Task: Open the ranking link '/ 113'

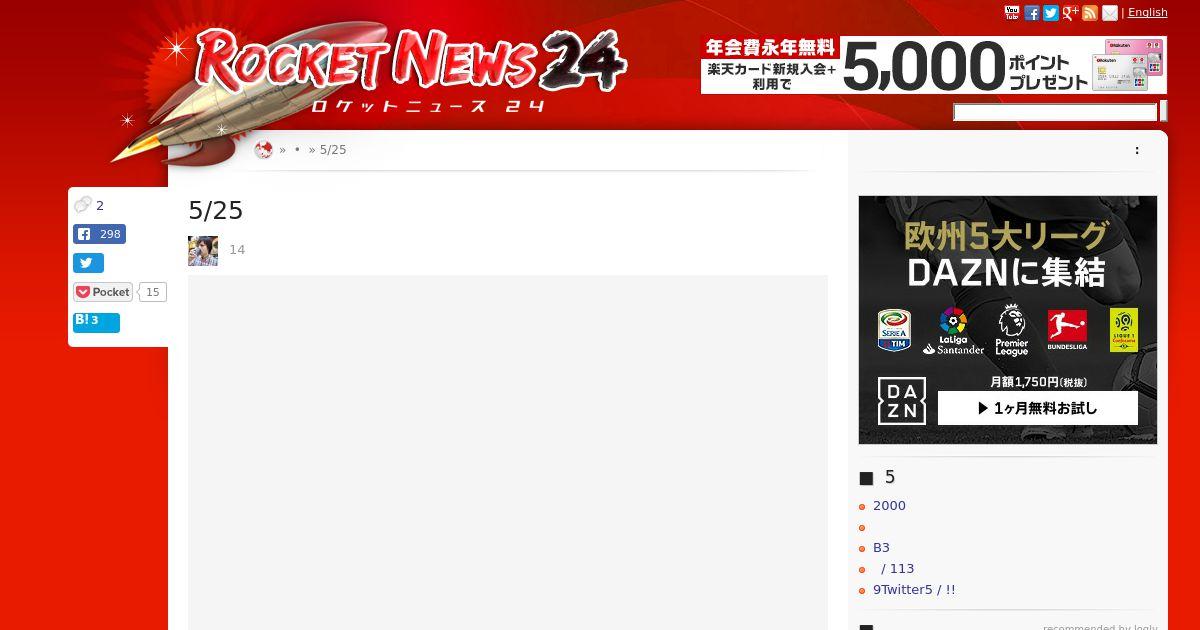Action: pyautogui.click(x=898, y=569)
